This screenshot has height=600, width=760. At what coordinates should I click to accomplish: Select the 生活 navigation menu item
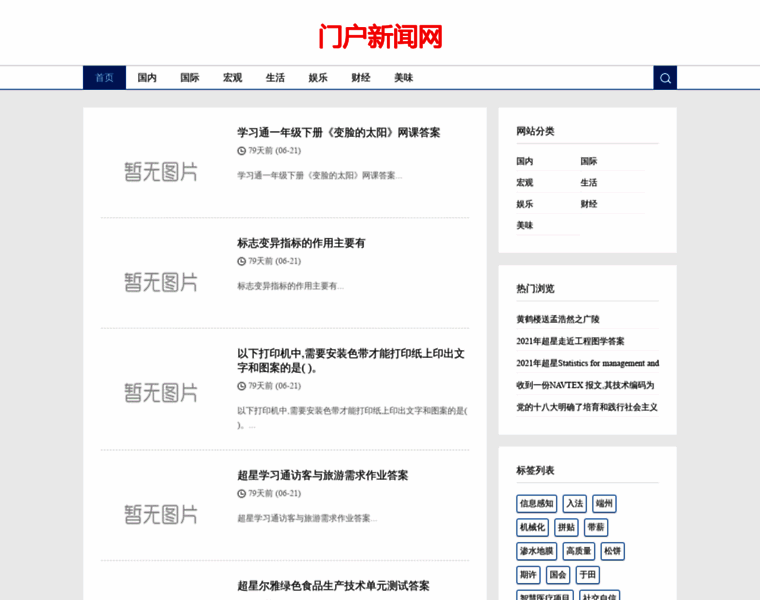tap(275, 78)
